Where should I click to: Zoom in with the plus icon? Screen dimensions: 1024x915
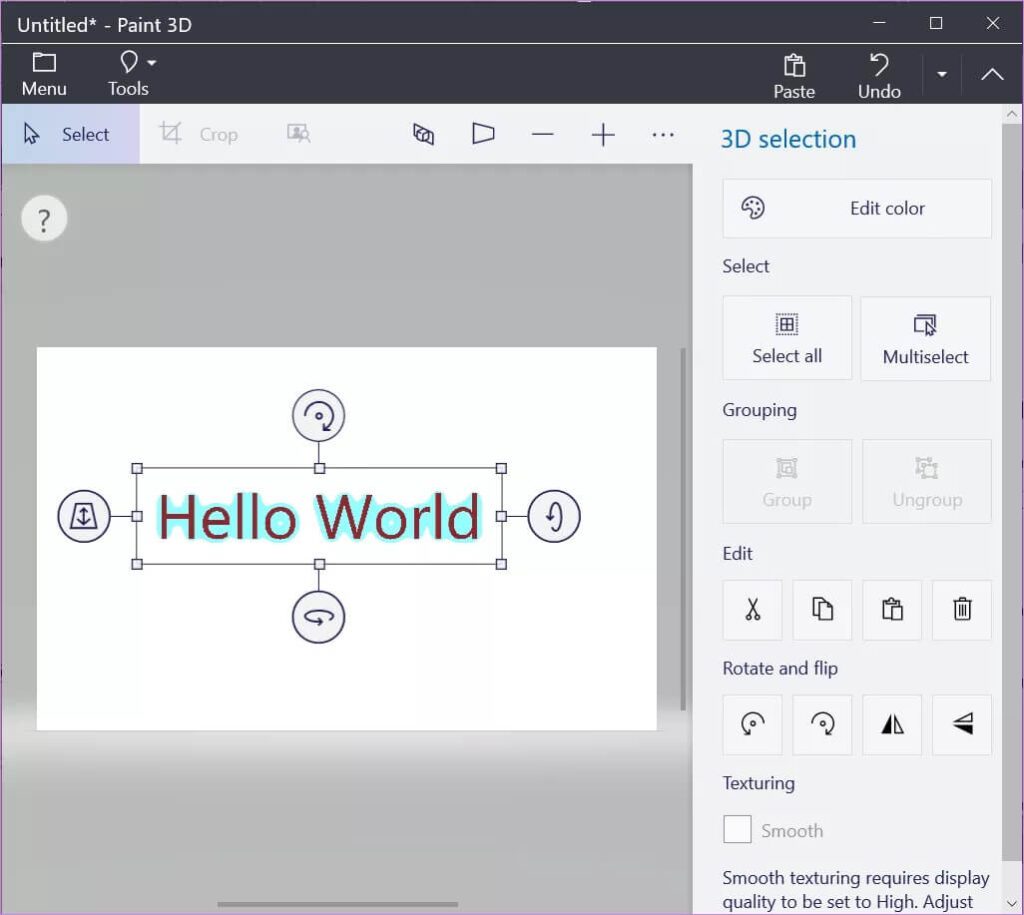(603, 133)
